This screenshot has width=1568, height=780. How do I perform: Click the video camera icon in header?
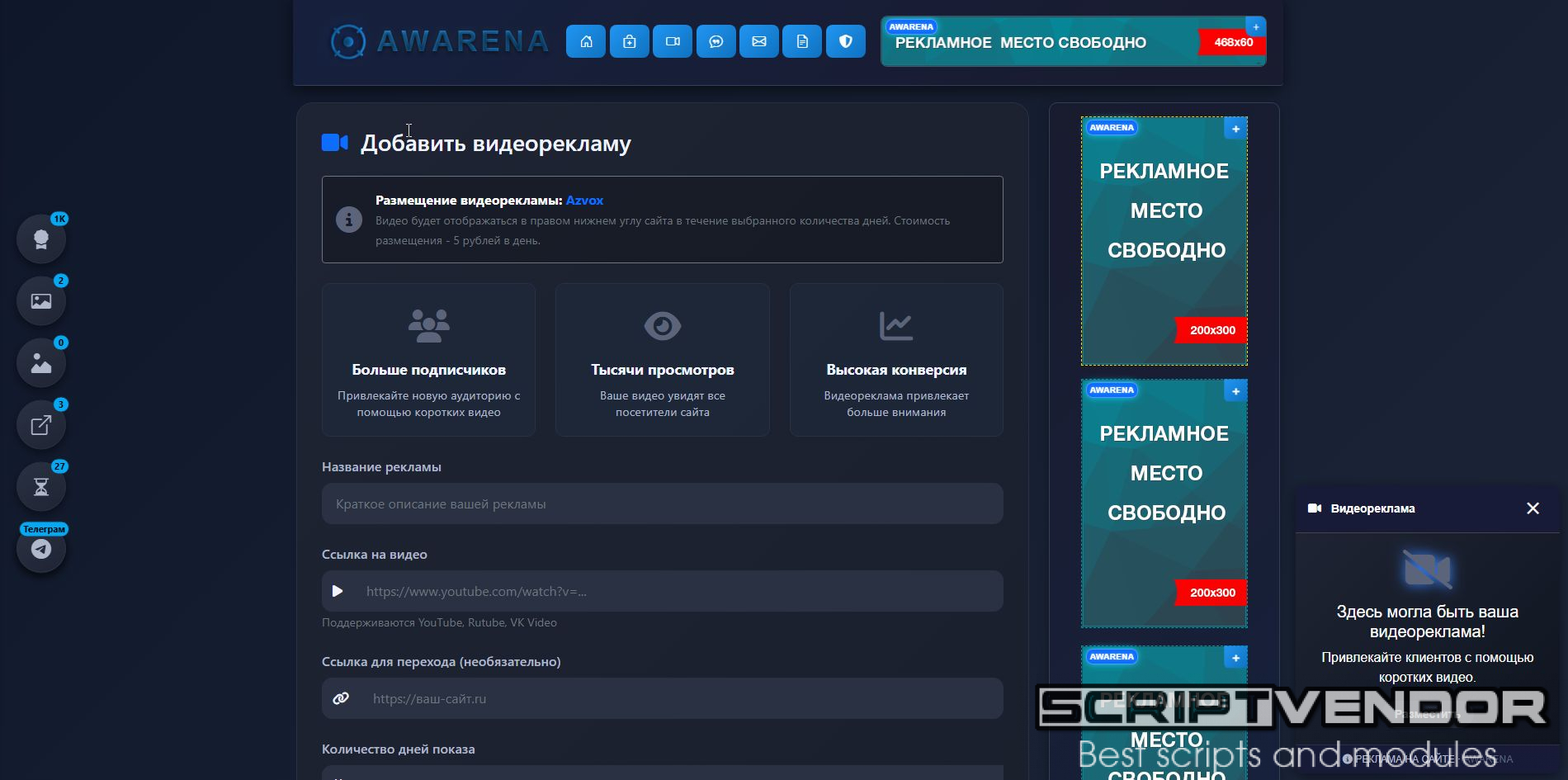(673, 41)
